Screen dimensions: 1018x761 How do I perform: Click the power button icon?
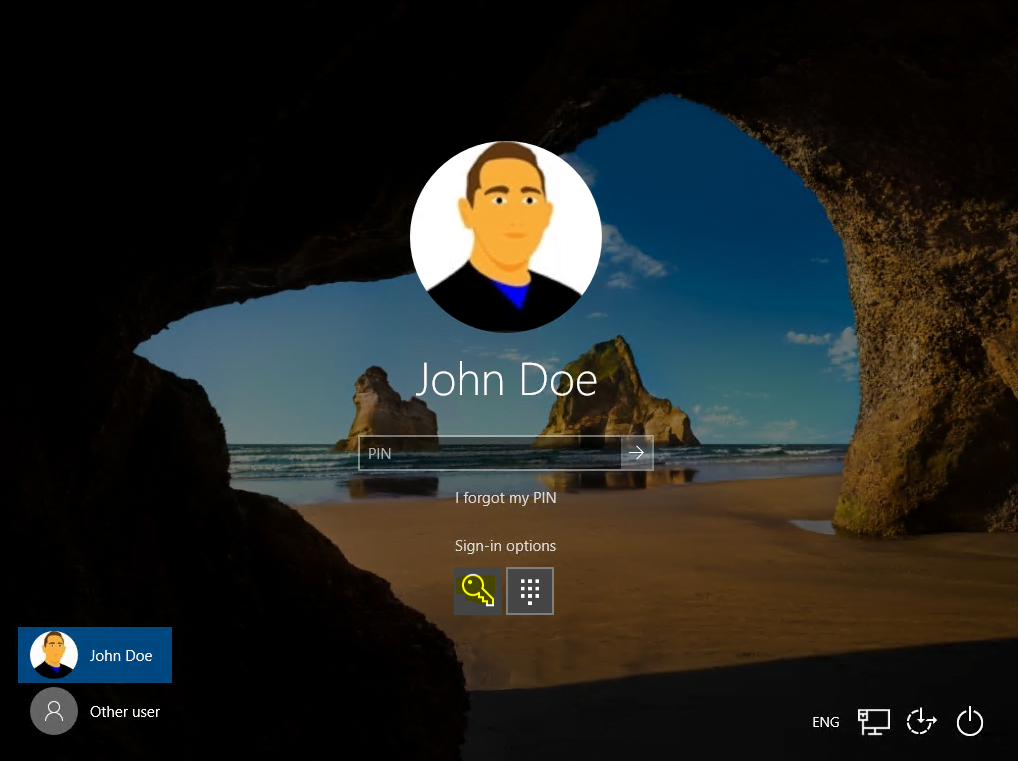pos(969,721)
